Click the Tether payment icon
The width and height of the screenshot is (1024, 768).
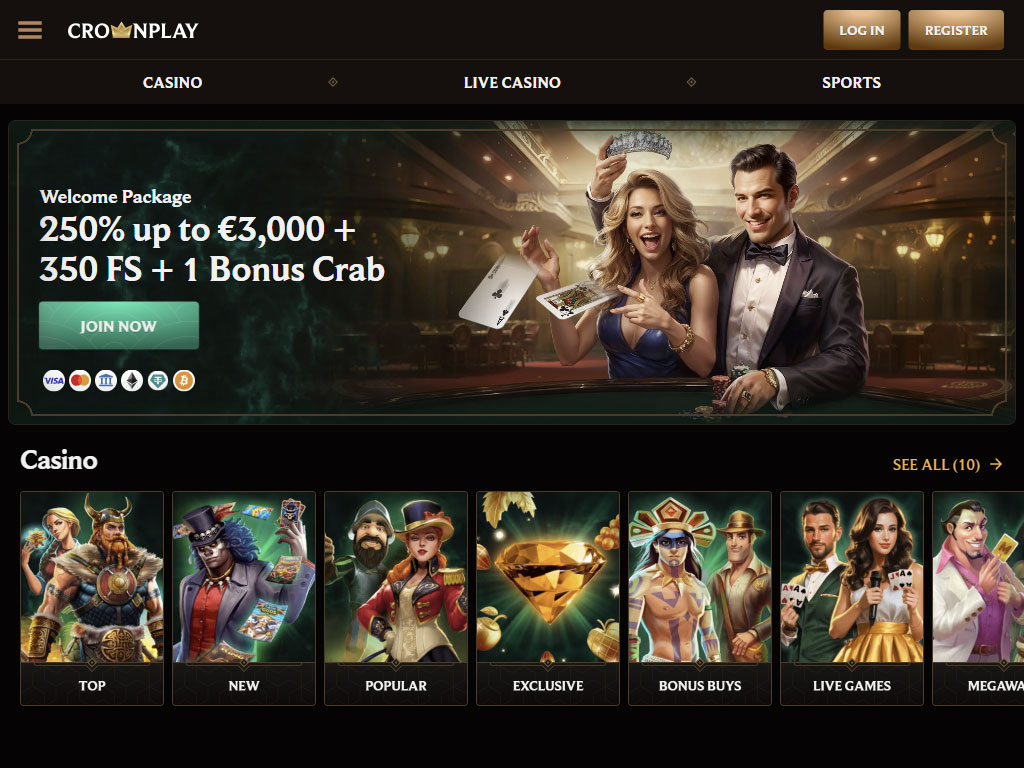click(157, 381)
